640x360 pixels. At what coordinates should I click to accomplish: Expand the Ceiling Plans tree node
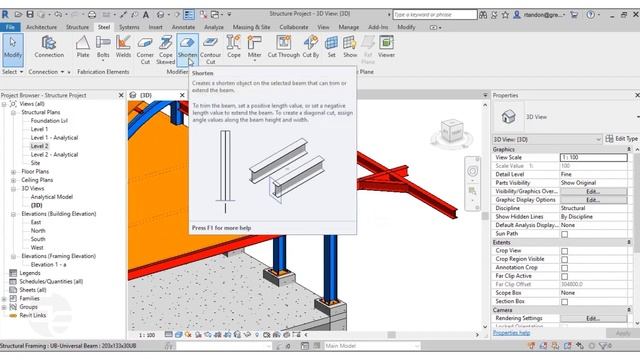(13, 180)
